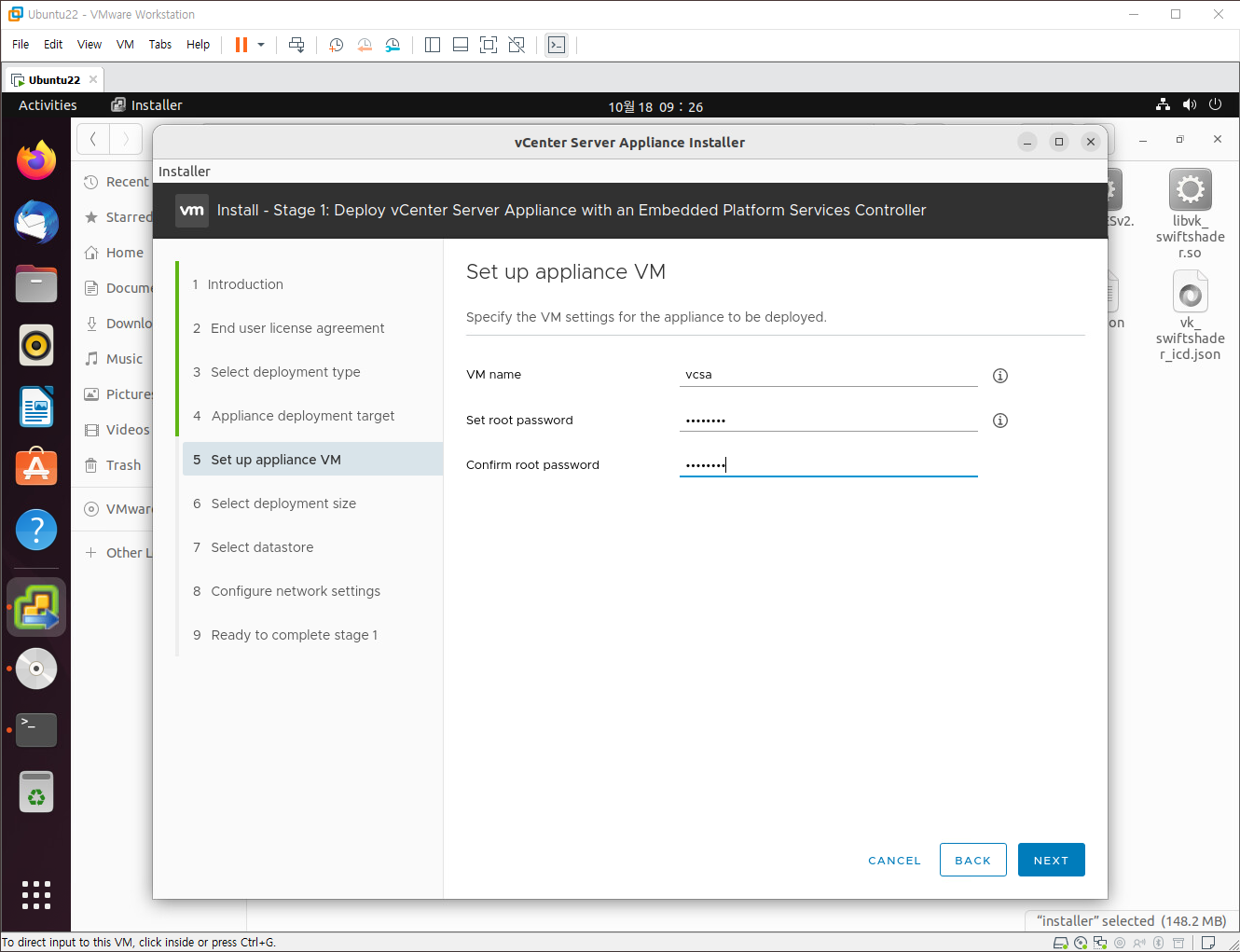Select step 5 Set up appliance VM
The width and height of the screenshot is (1240, 952).
(x=311, y=460)
